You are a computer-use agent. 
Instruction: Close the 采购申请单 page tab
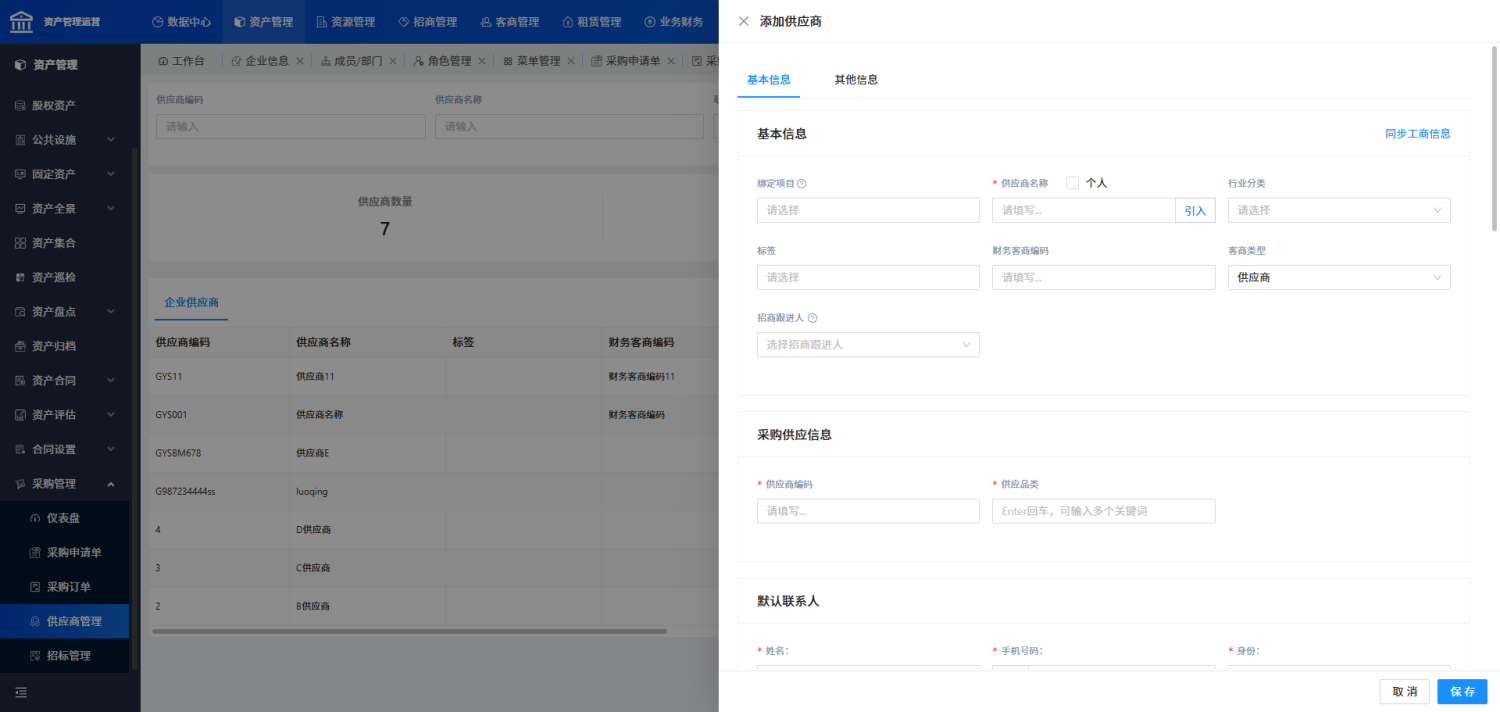tap(671, 61)
